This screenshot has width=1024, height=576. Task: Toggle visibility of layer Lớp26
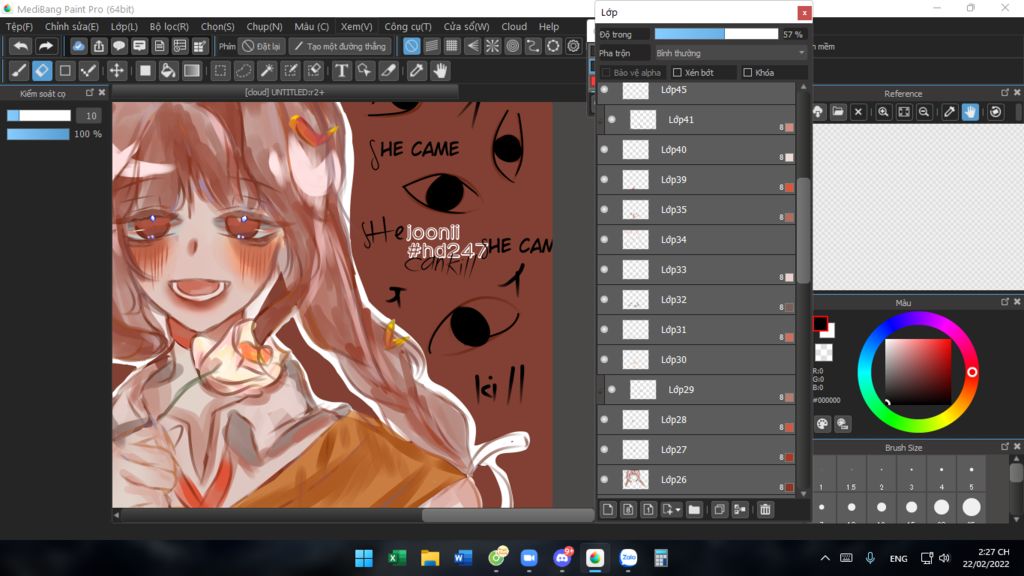point(604,479)
